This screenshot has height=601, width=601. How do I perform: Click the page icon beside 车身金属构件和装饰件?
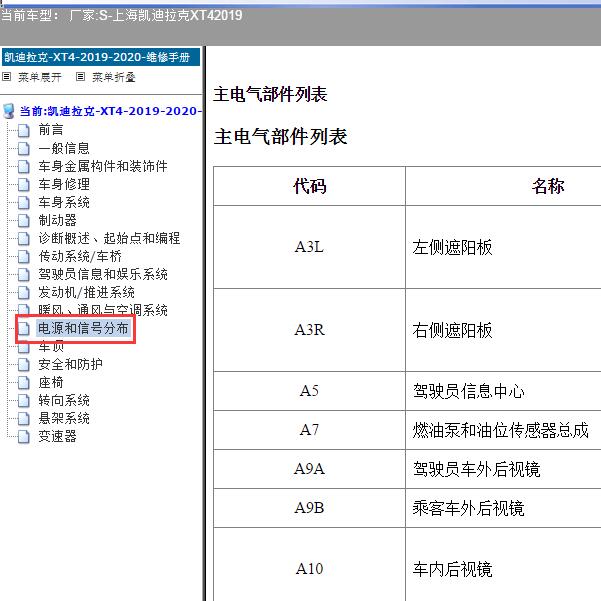click(24, 166)
